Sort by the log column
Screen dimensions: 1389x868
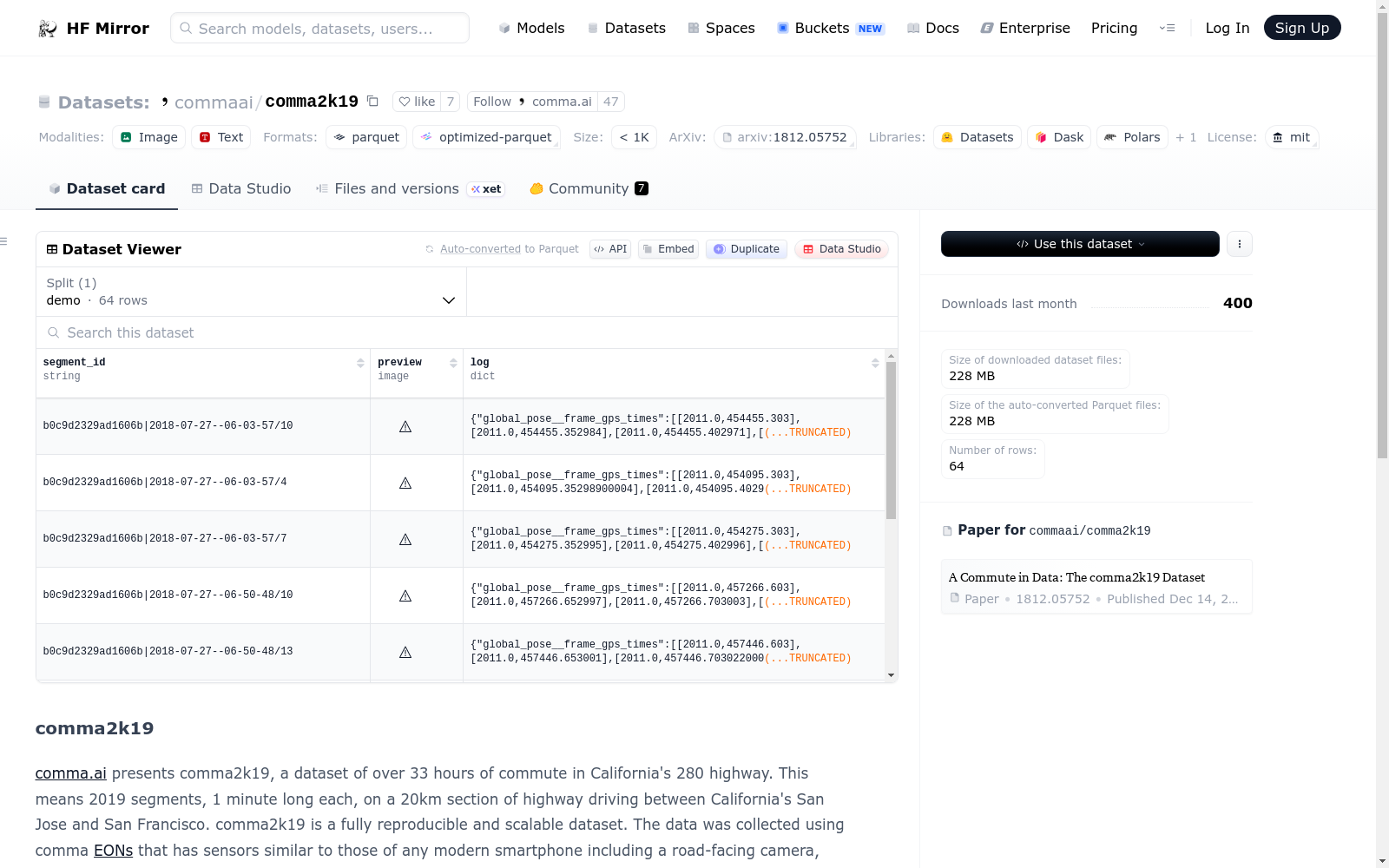tap(875, 363)
